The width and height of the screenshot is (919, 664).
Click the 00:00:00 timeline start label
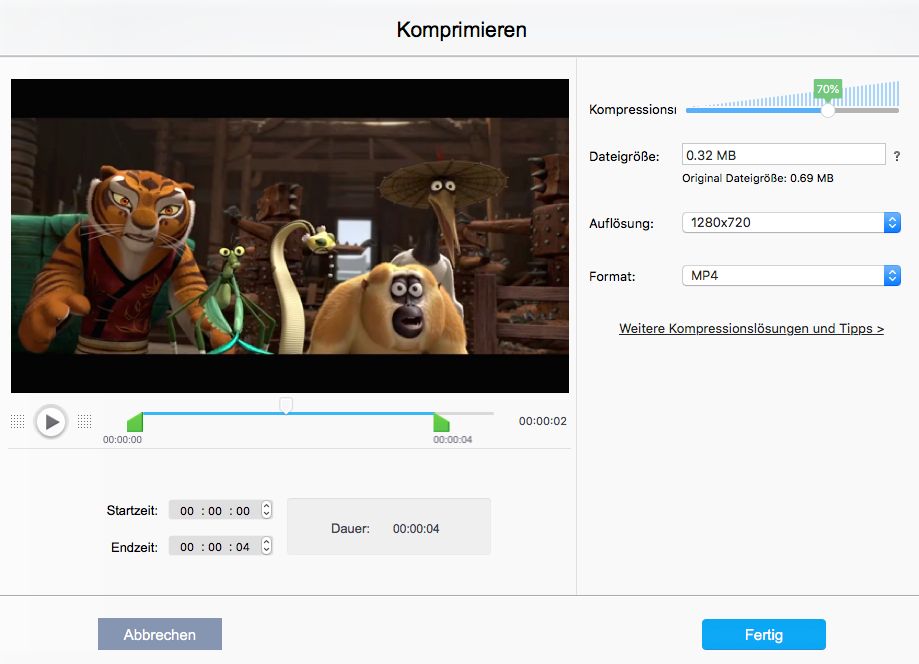122,440
